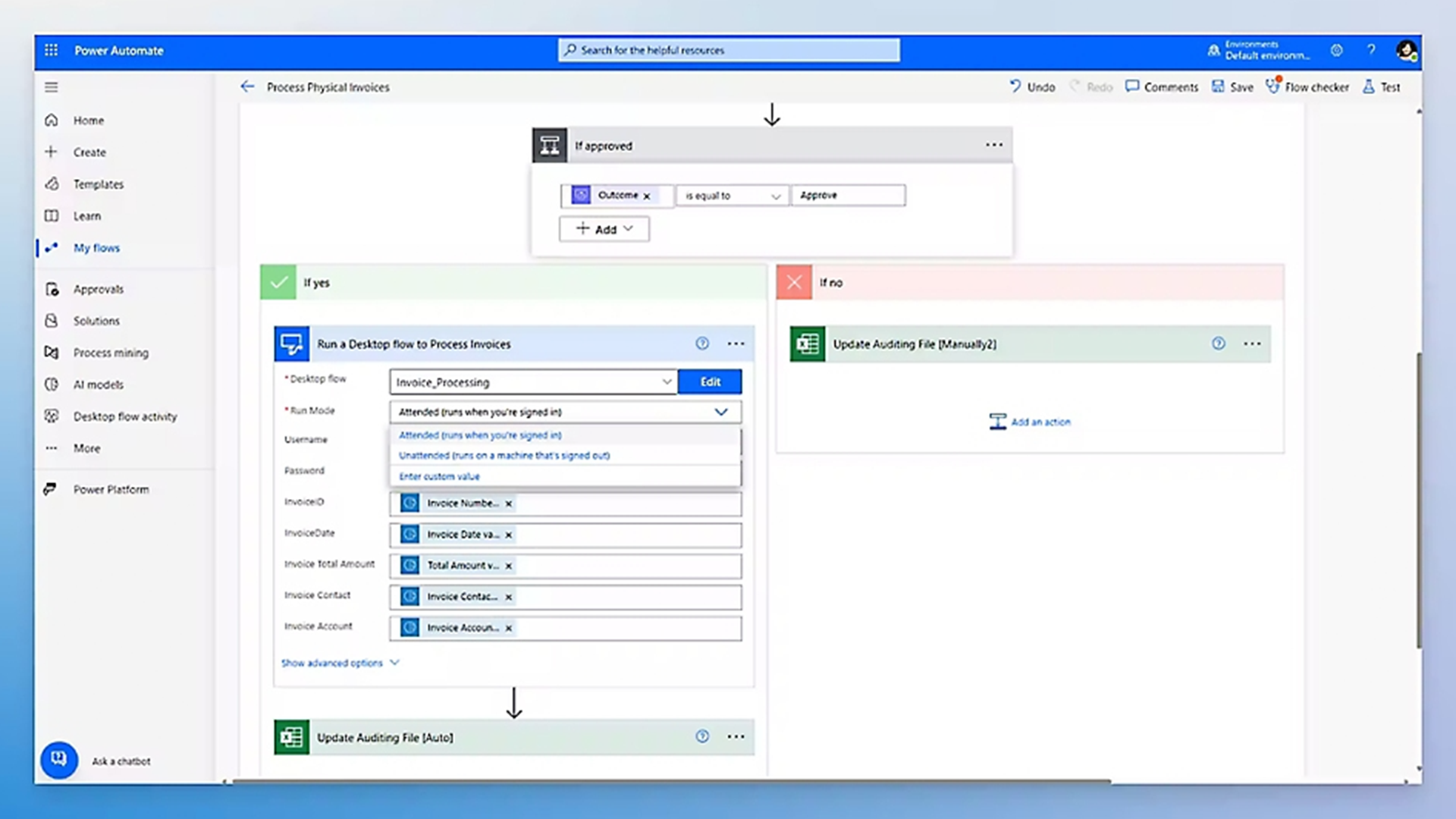Click Add an action link in If no
1456x819 pixels.
1030,422
